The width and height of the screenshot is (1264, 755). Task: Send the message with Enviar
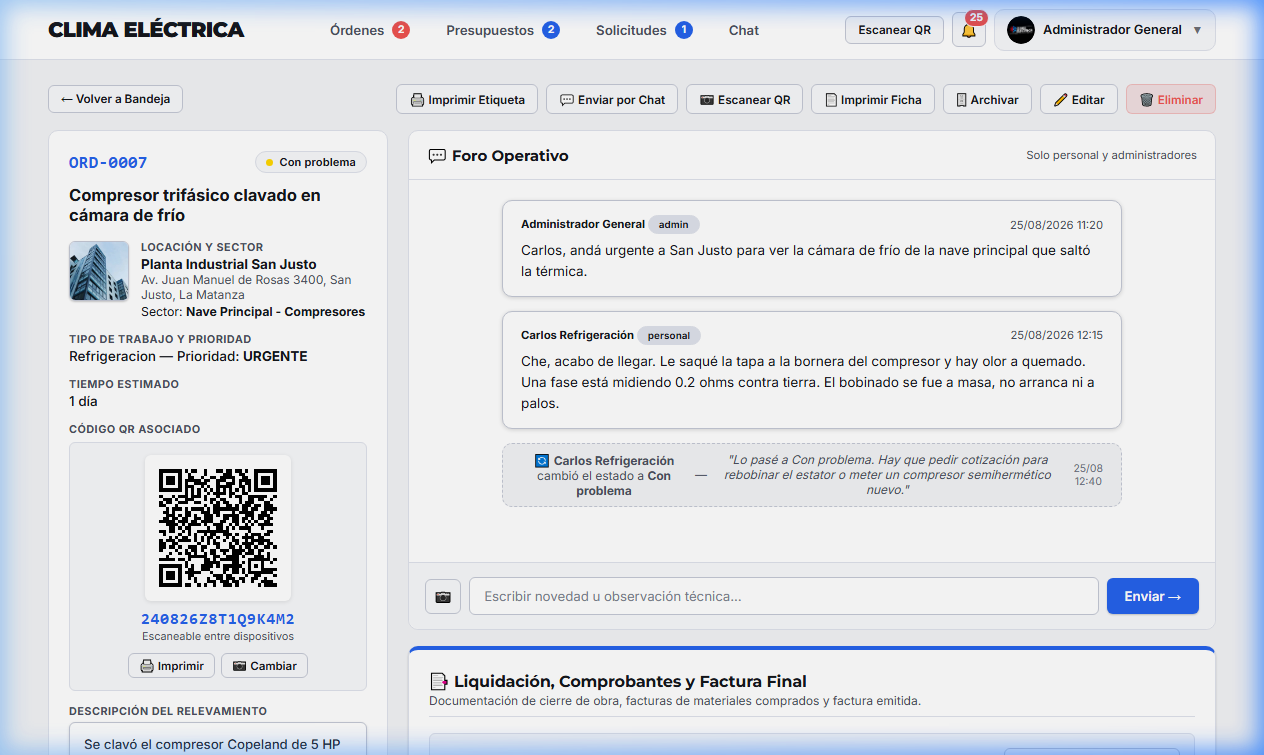[1152, 596]
